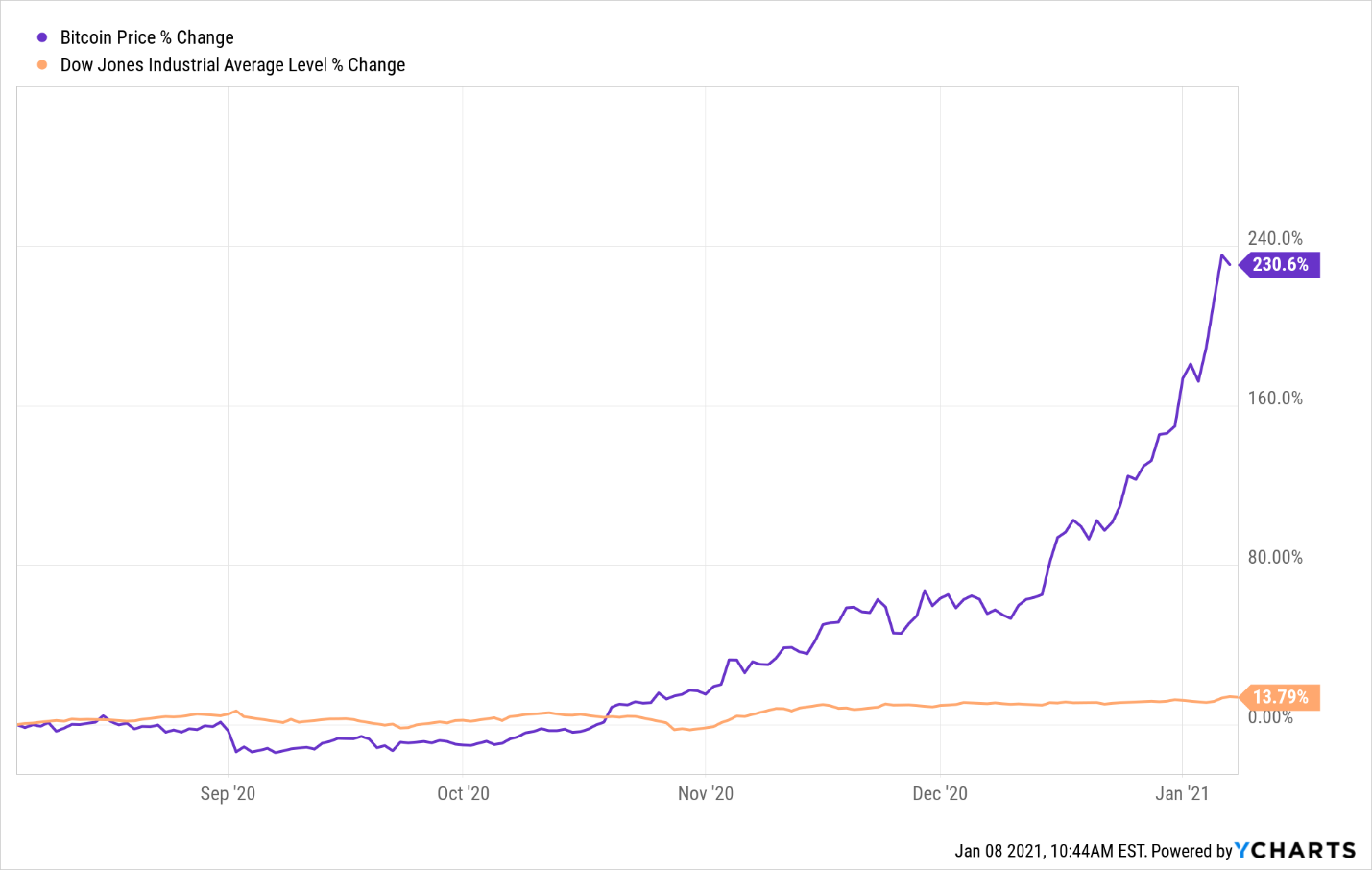Click the 240.0% y-axis label
The width and height of the screenshot is (1372, 870).
1275,238
